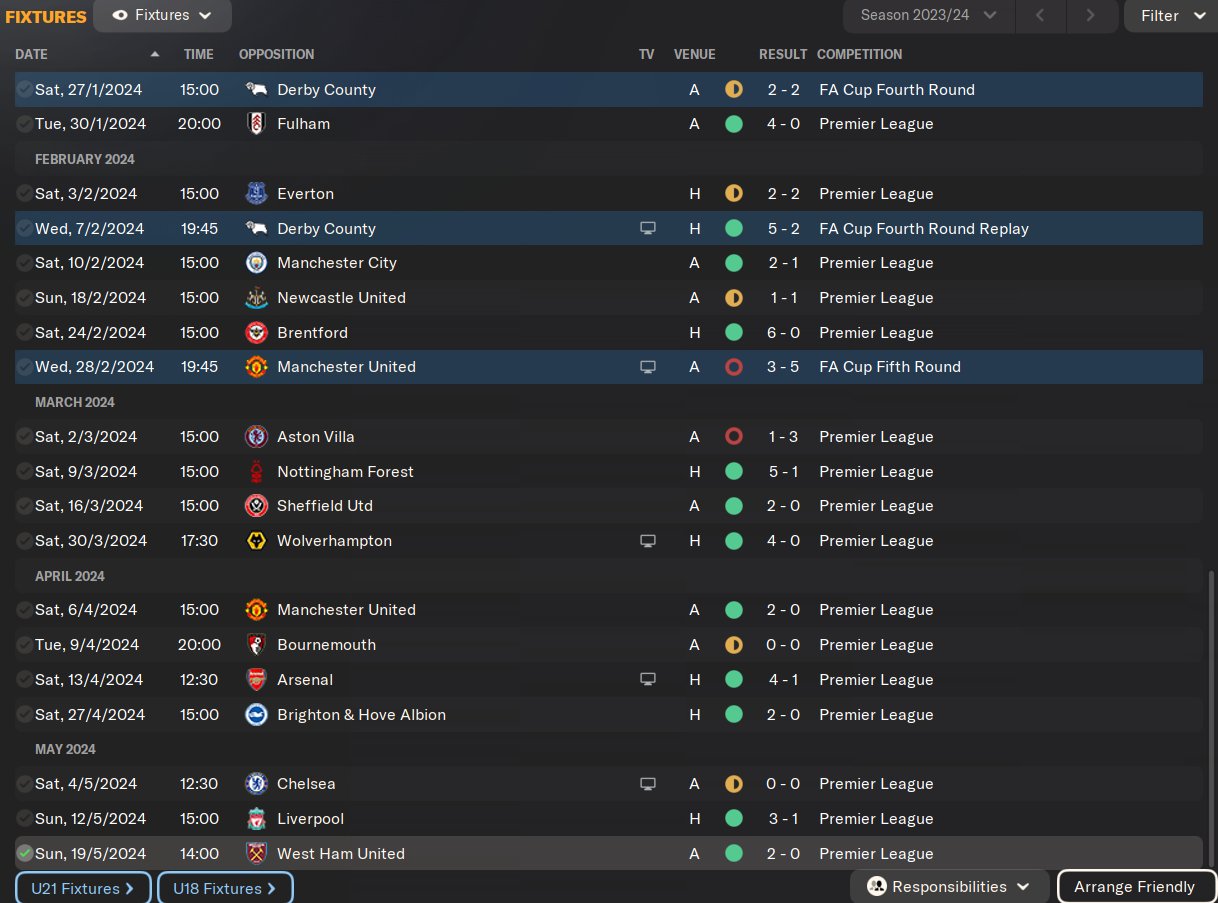Image resolution: width=1218 pixels, height=903 pixels.
Task: Toggle the checkmark beside the Sat 27/1/2024 fixture
Action: point(25,89)
